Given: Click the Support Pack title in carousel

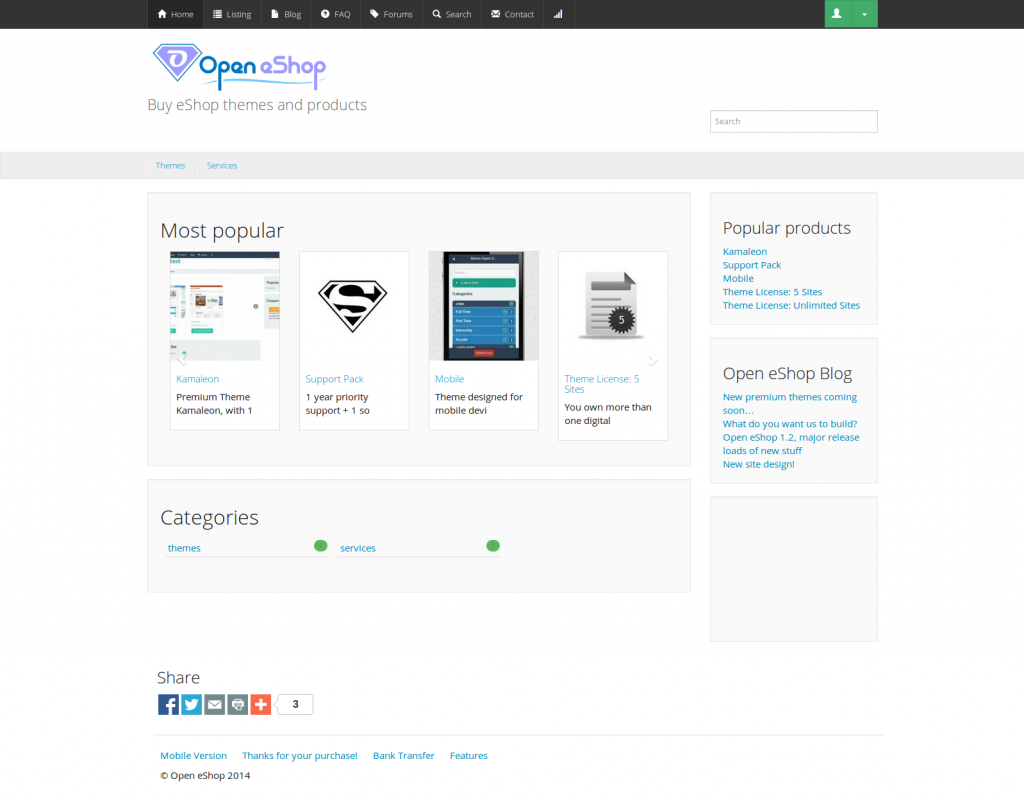Looking at the screenshot, I should (334, 379).
